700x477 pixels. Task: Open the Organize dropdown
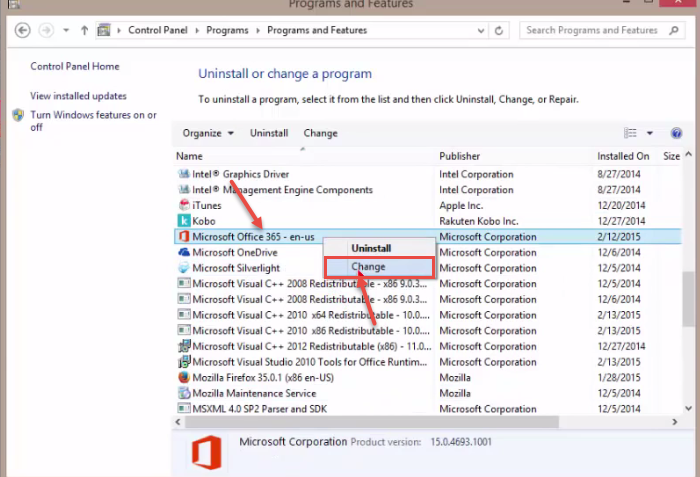(208, 134)
